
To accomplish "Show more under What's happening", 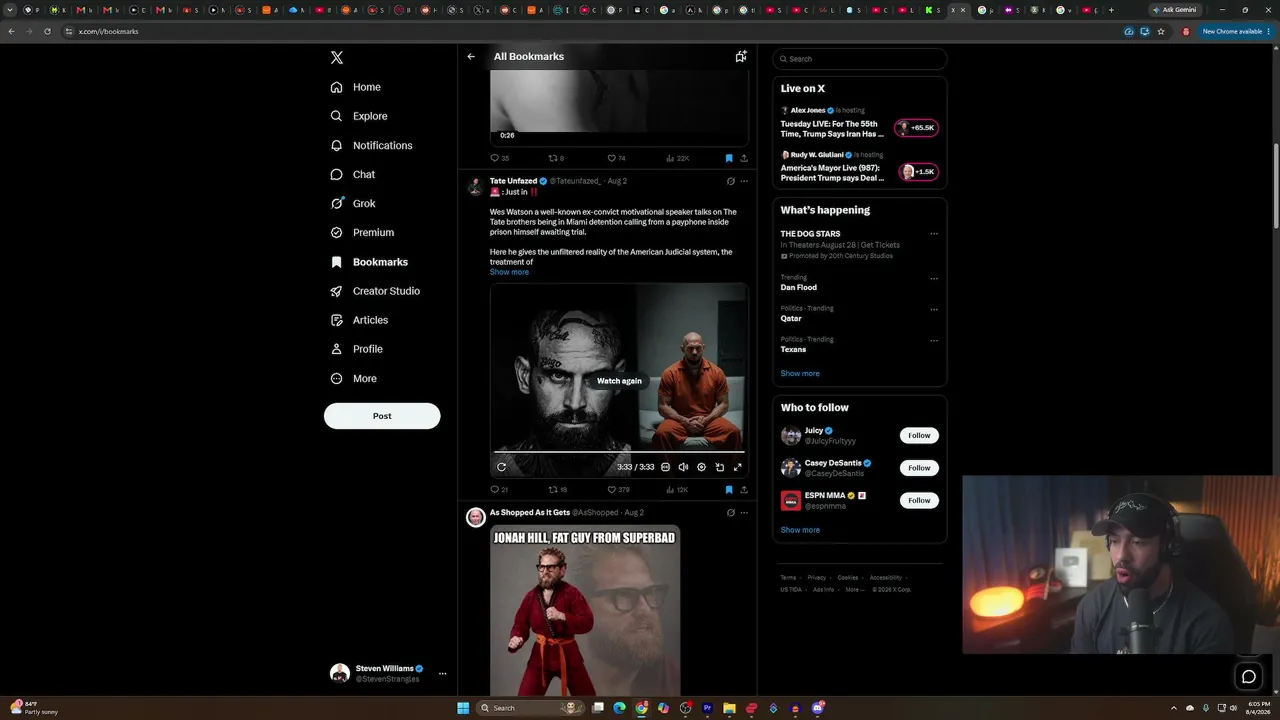I will tap(800, 373).
